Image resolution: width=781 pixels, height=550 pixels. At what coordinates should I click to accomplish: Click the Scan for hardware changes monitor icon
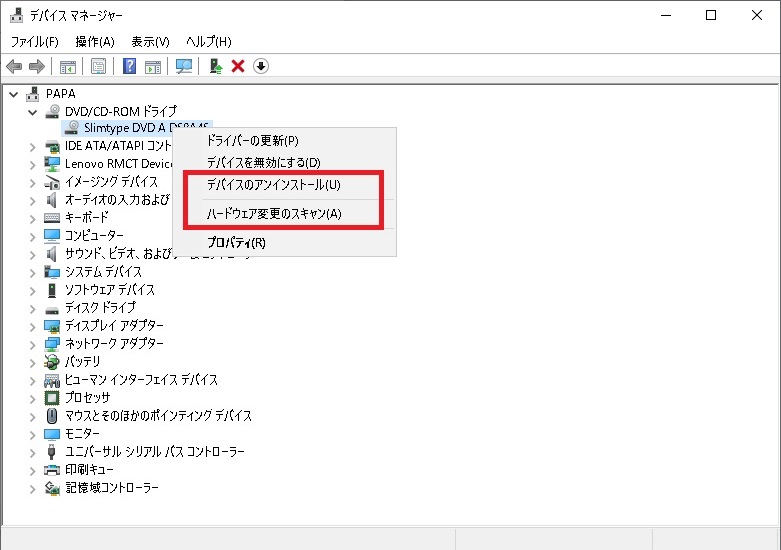point(184,66)
